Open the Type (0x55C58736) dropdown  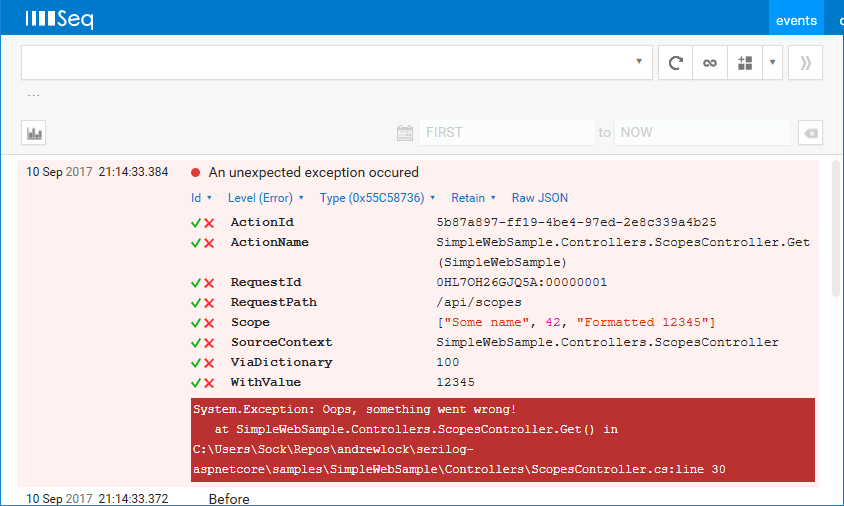[377, 198]
